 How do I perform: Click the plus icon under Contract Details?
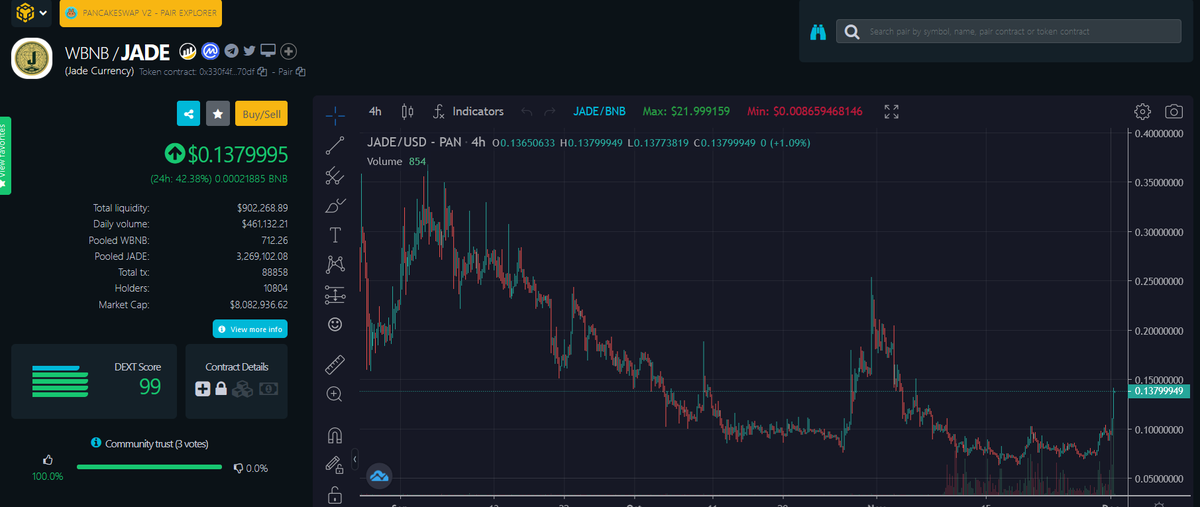(202, 388)
